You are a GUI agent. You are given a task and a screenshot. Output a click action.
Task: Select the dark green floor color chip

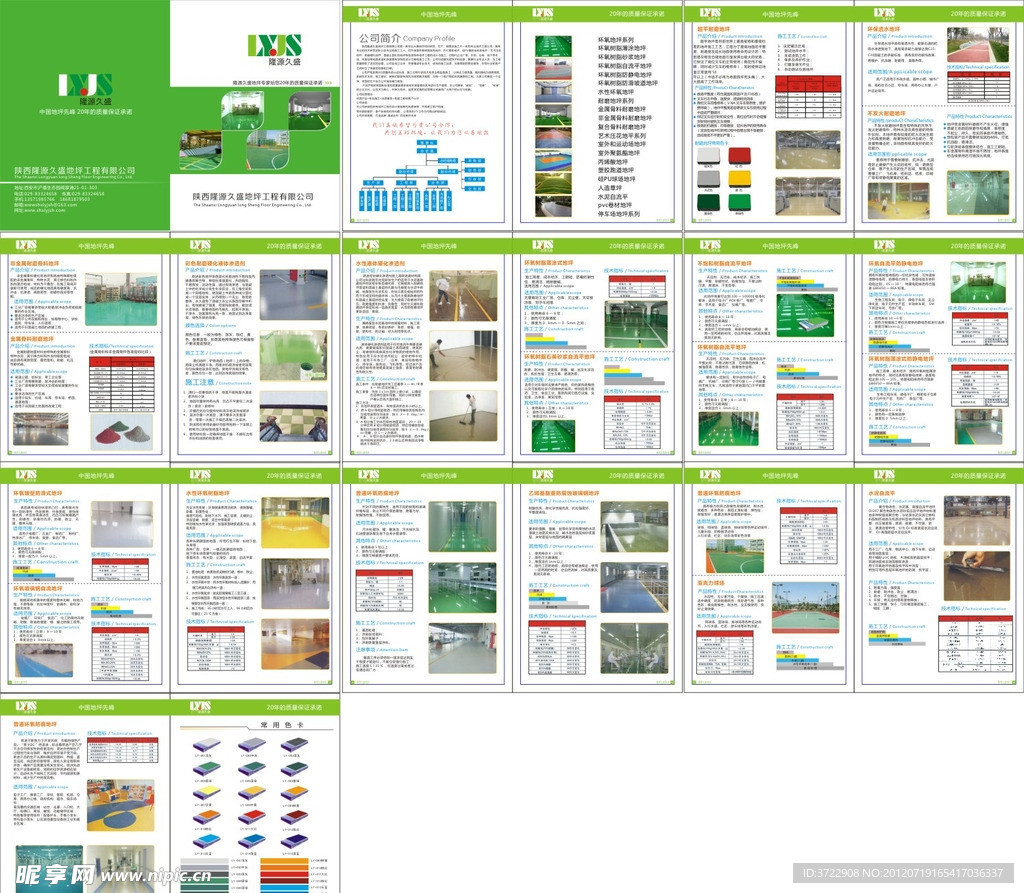coord(708,202)
